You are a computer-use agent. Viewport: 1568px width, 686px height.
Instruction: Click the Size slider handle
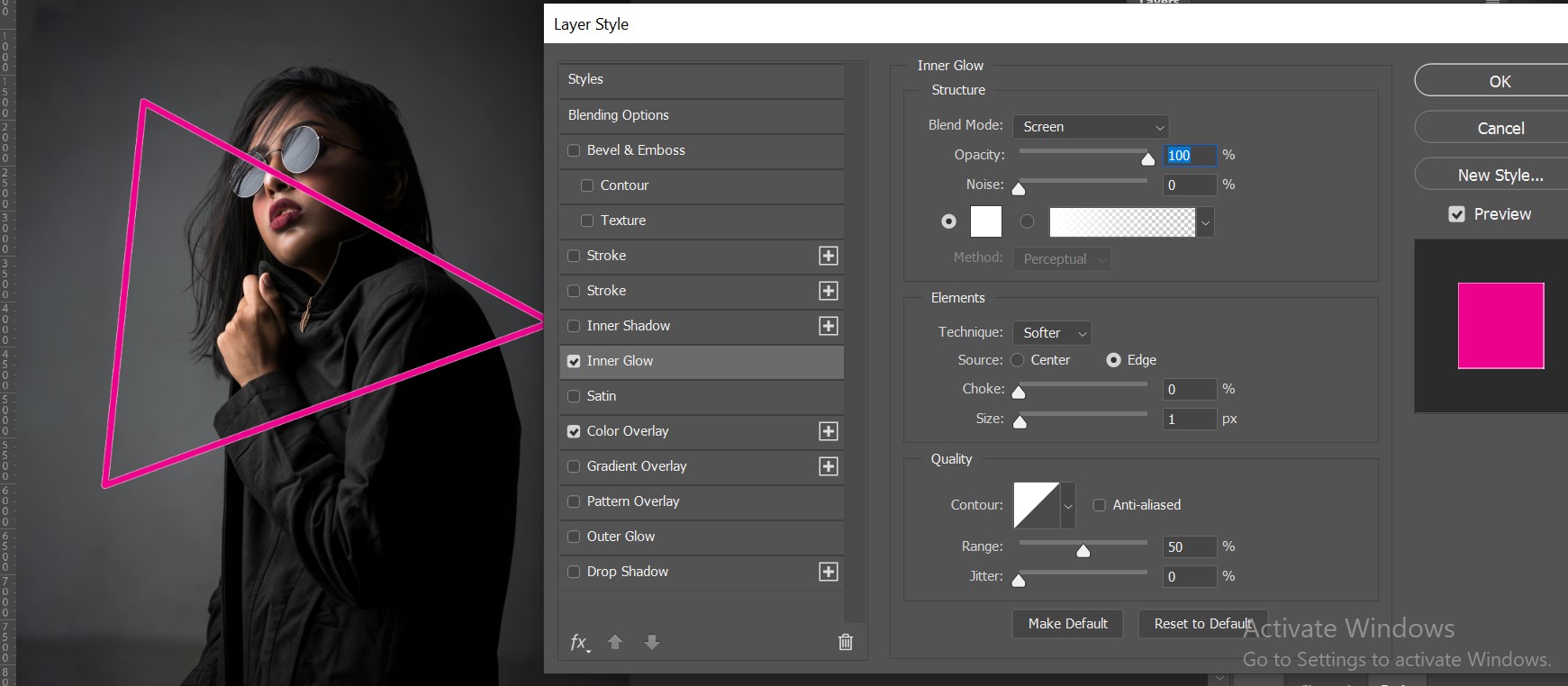[x=1020, y=422]
